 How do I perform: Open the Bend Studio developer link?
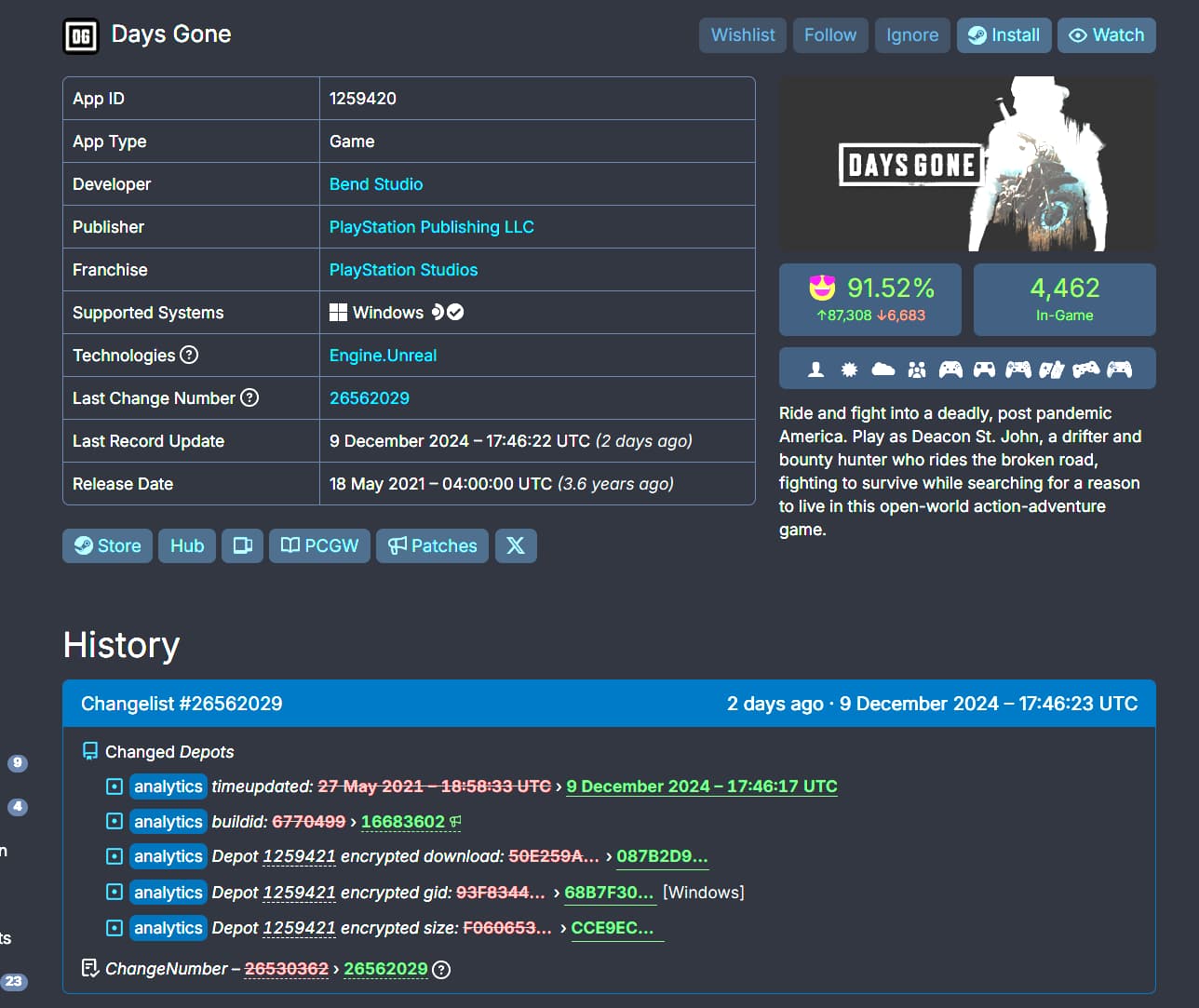(x=376, y=184)
